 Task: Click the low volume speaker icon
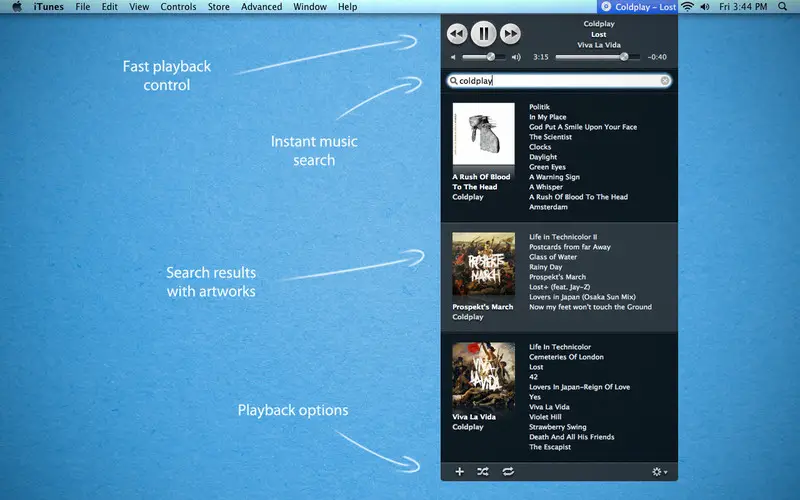pos(453,57)
